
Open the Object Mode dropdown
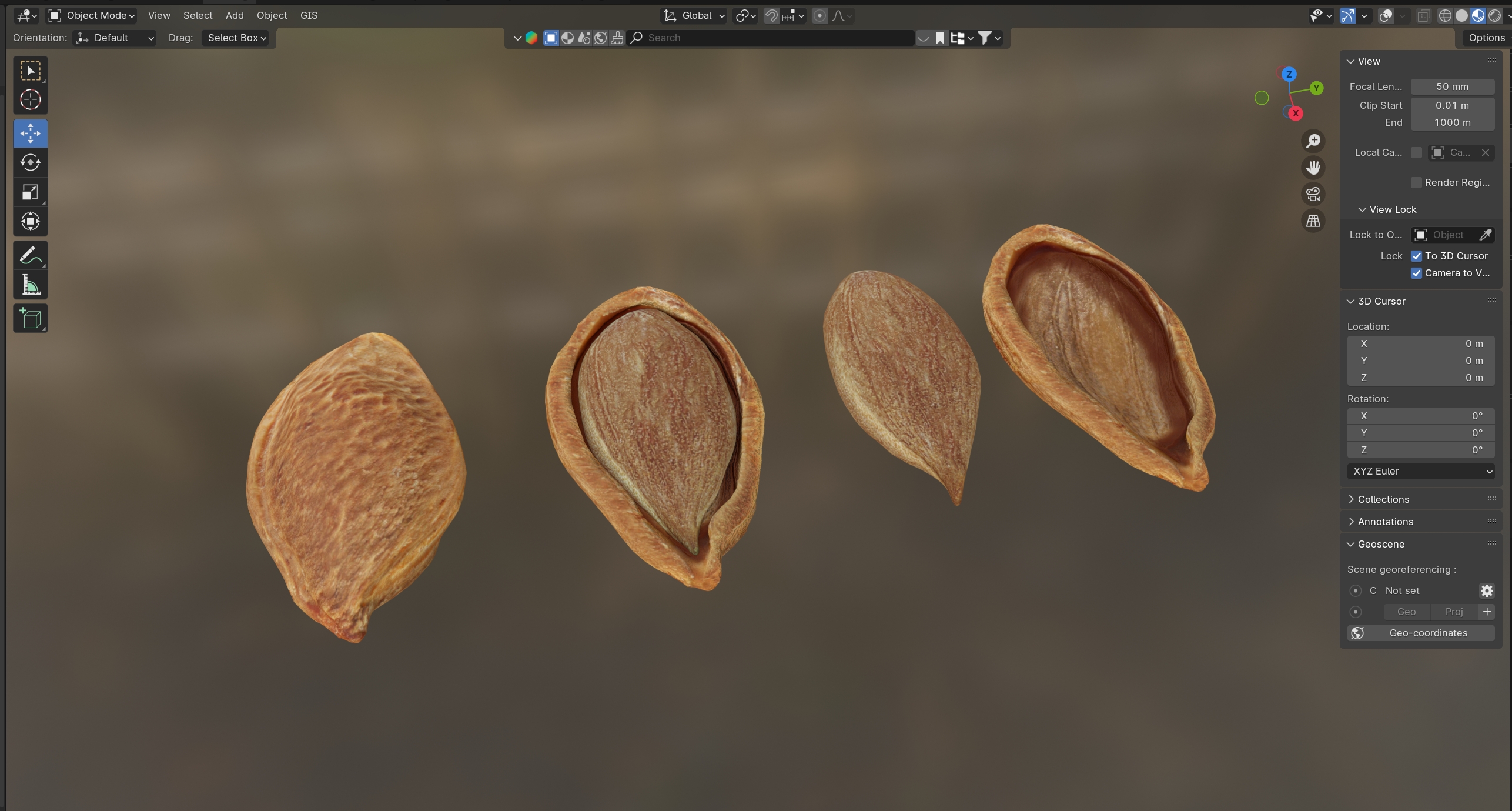click(92, 15)
